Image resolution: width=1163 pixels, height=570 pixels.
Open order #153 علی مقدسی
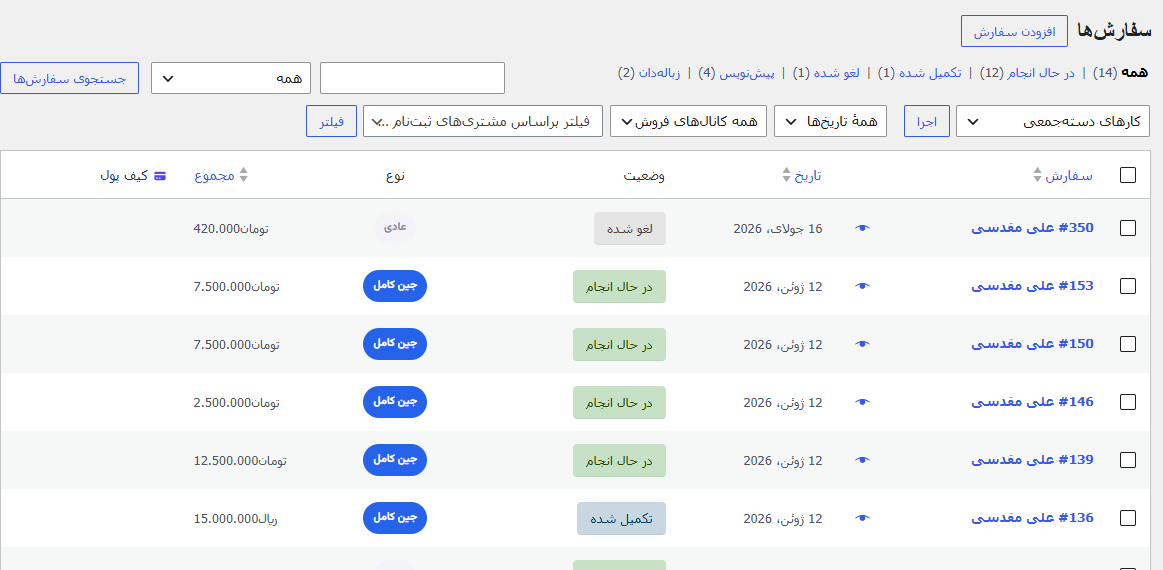coord(1032,286)
